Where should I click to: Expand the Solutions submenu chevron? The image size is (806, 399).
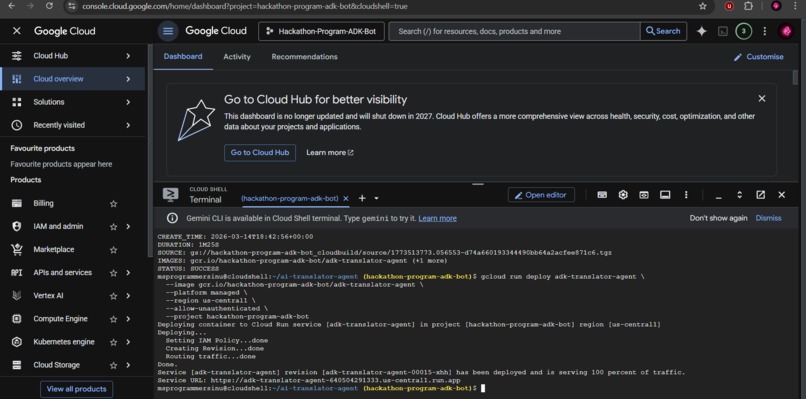(x=128, y=102)
